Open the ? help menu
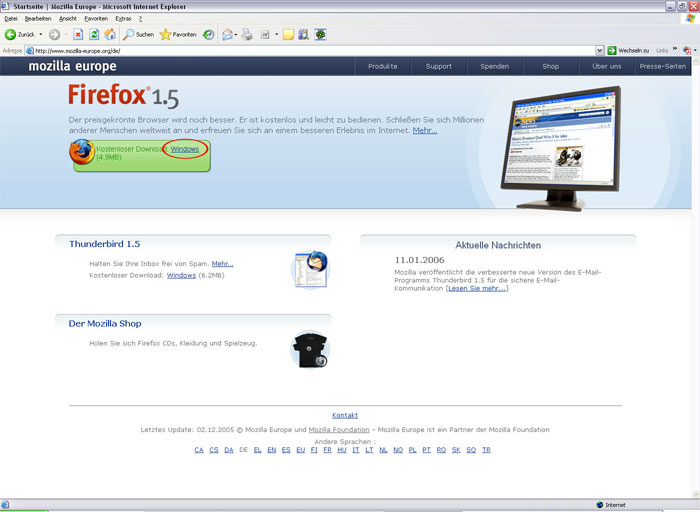700x512 pixels. click(140, 19)
